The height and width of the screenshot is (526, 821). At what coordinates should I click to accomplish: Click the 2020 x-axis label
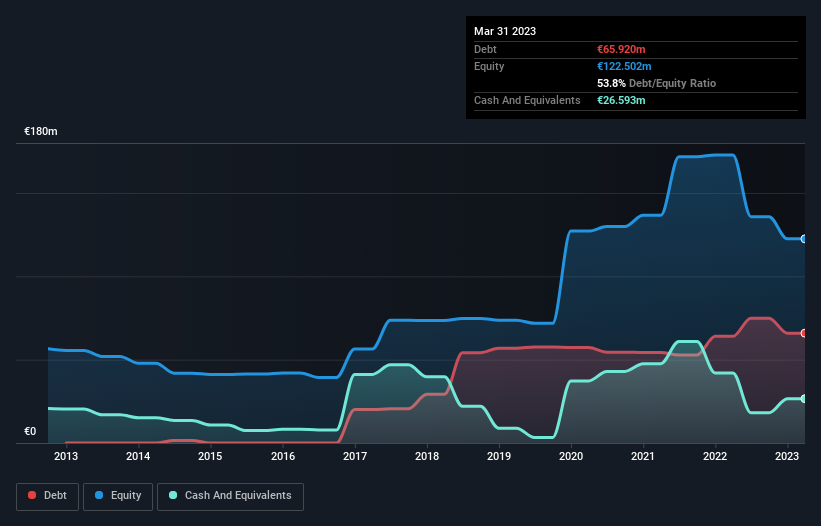pos(571,456)
